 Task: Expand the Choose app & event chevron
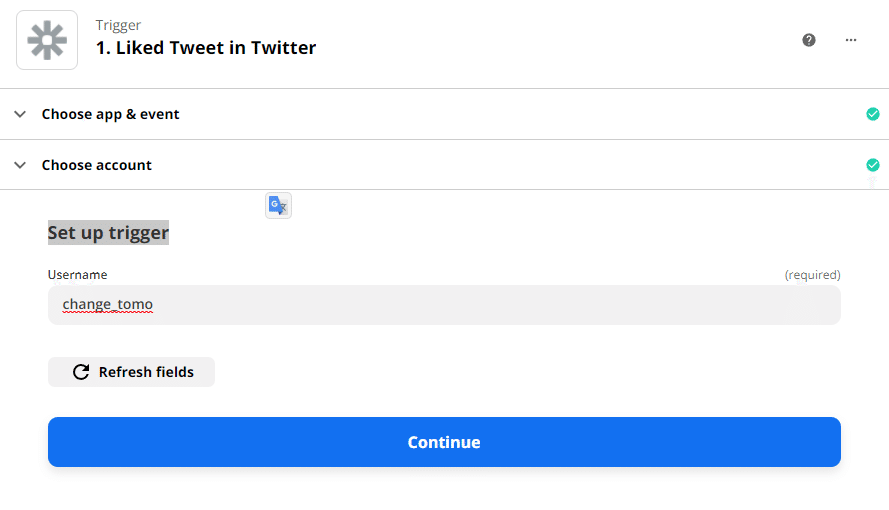pos(20,114)
